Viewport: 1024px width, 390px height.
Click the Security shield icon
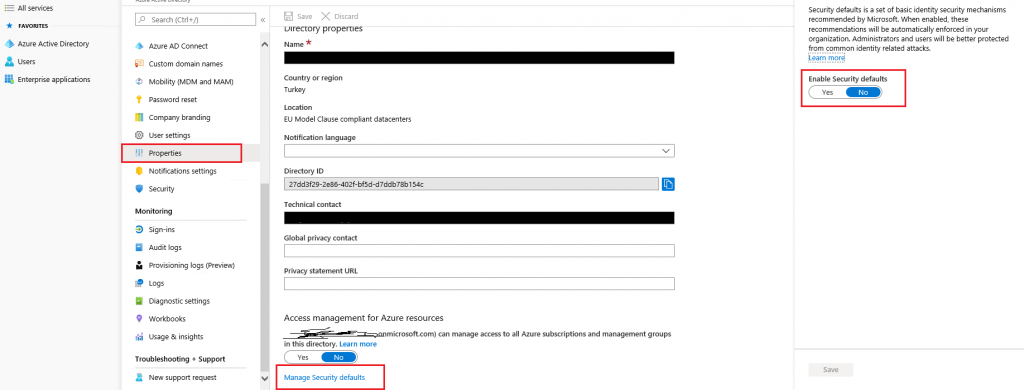pyautogui.click(x=138, y=189)
